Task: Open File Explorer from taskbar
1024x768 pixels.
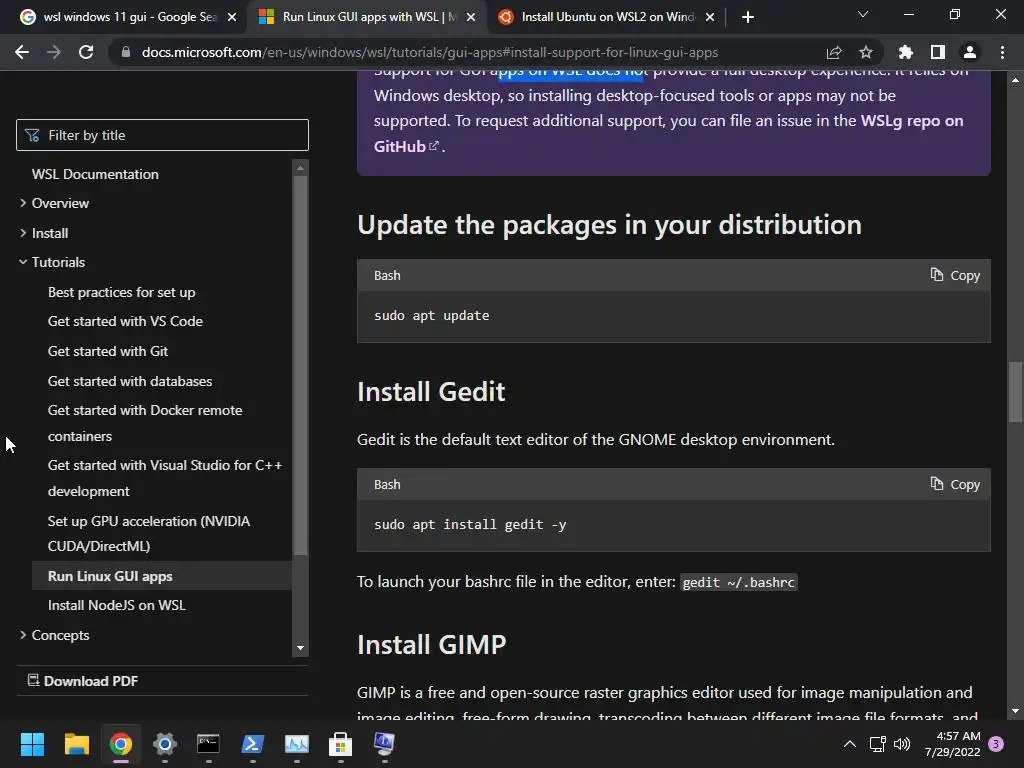Action: point(76,744)
